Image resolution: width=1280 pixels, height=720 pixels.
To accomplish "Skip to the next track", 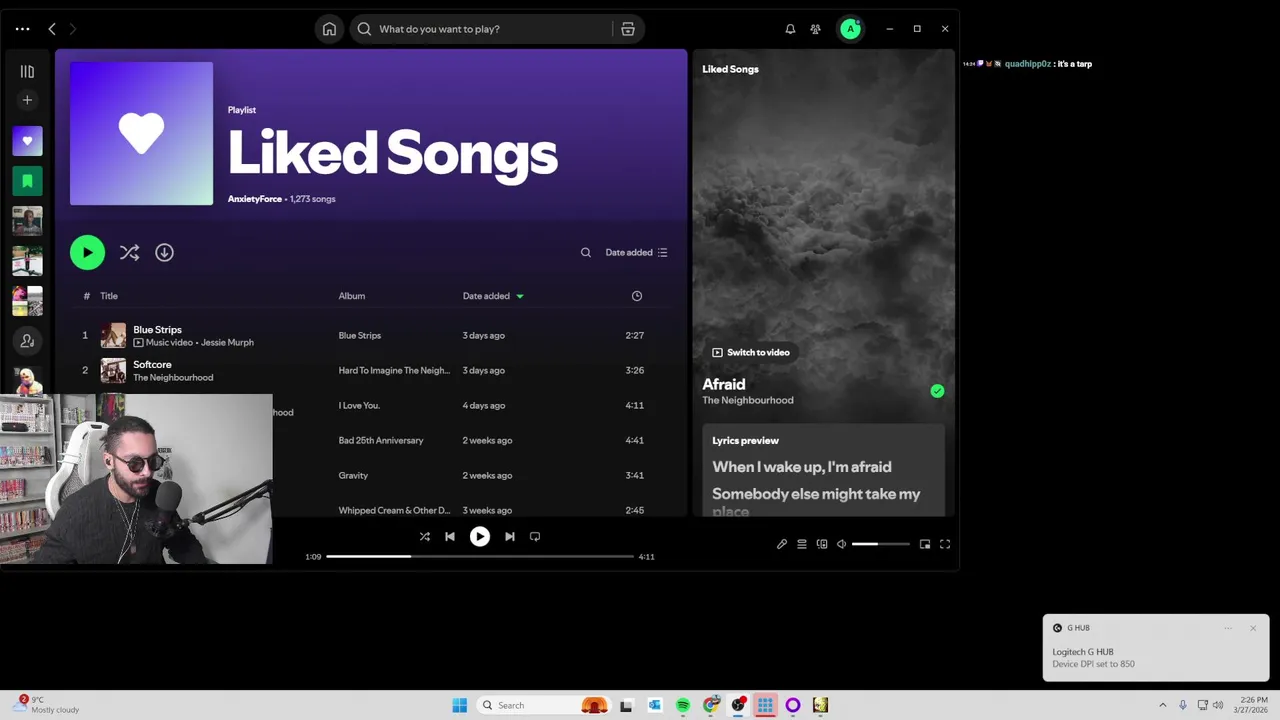I will pos(510,536).
